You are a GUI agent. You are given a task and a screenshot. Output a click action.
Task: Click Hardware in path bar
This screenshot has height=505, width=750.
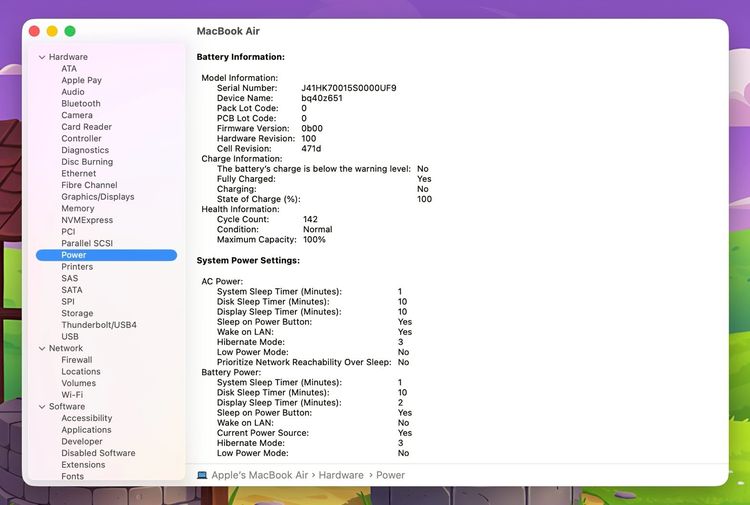tap(341, 475)
